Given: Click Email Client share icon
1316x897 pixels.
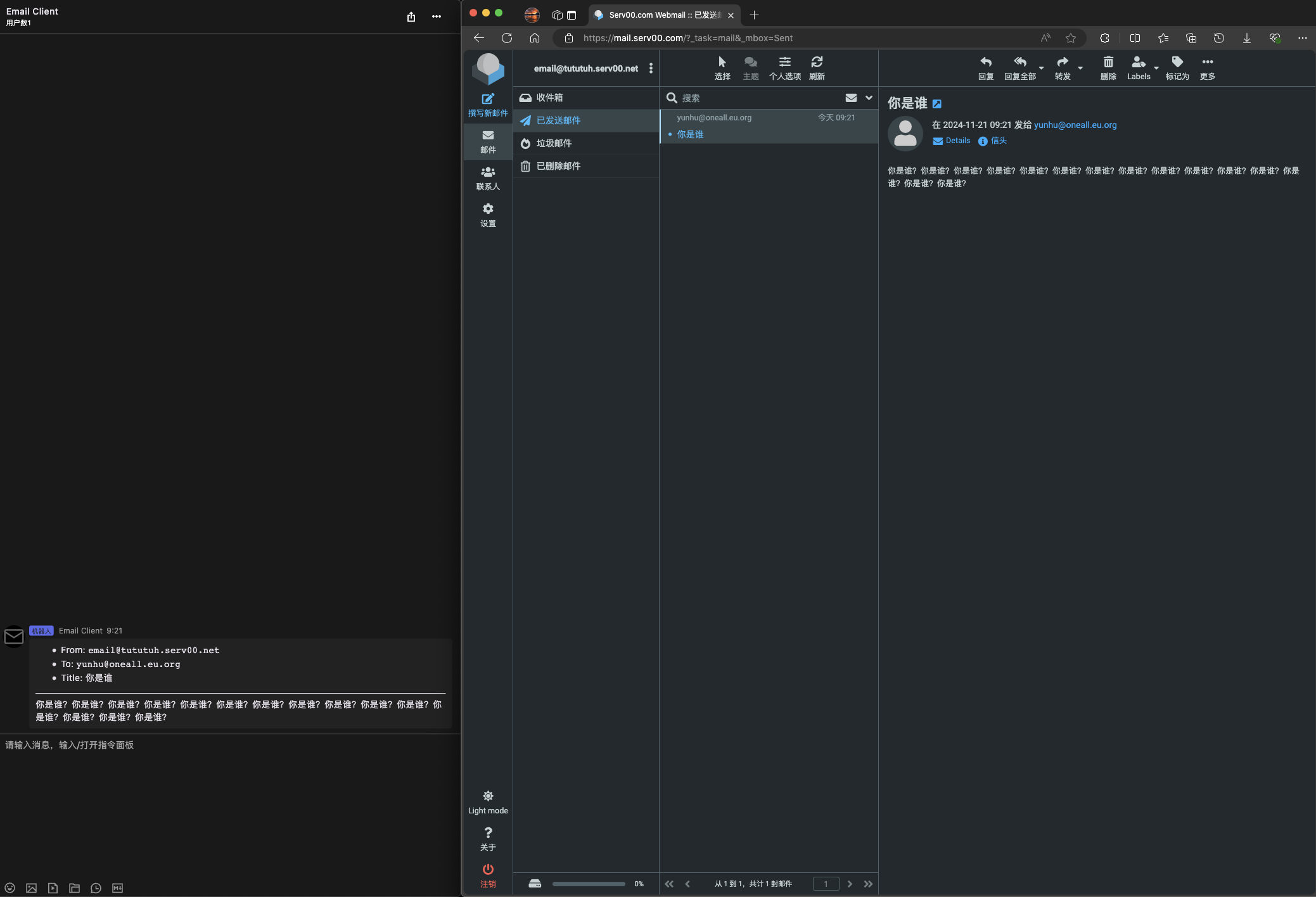Looking at the screenshot, I should (x=411, y=16).
